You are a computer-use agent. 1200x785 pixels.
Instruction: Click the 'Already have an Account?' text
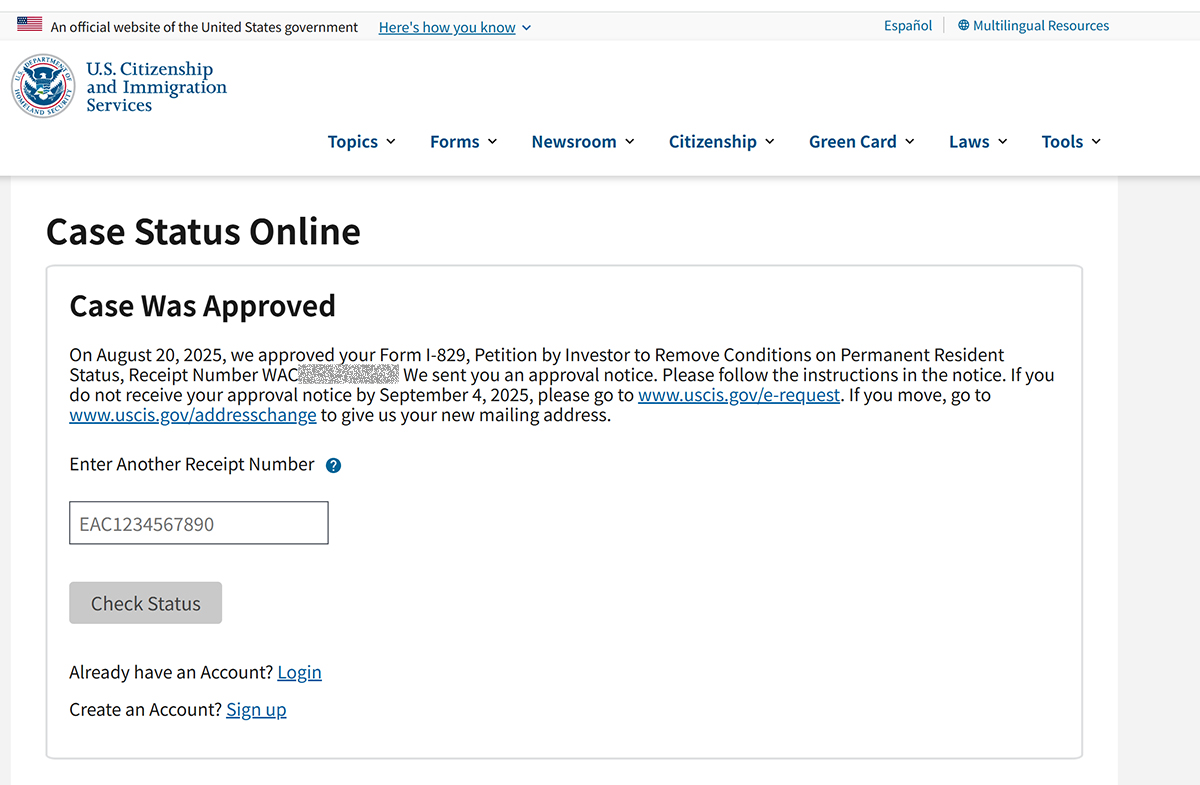point(171,672)
